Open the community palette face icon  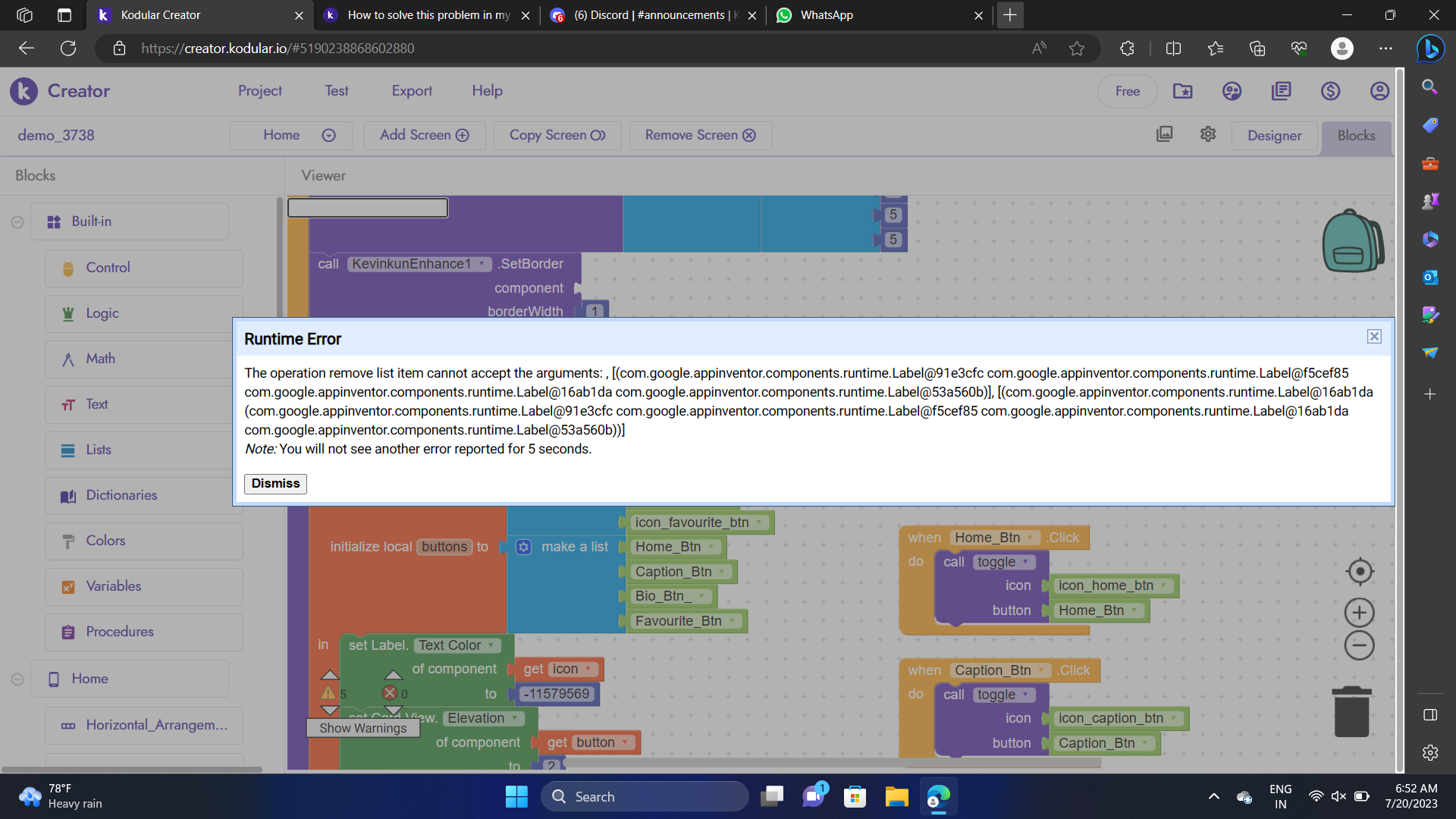[1232, 91]
